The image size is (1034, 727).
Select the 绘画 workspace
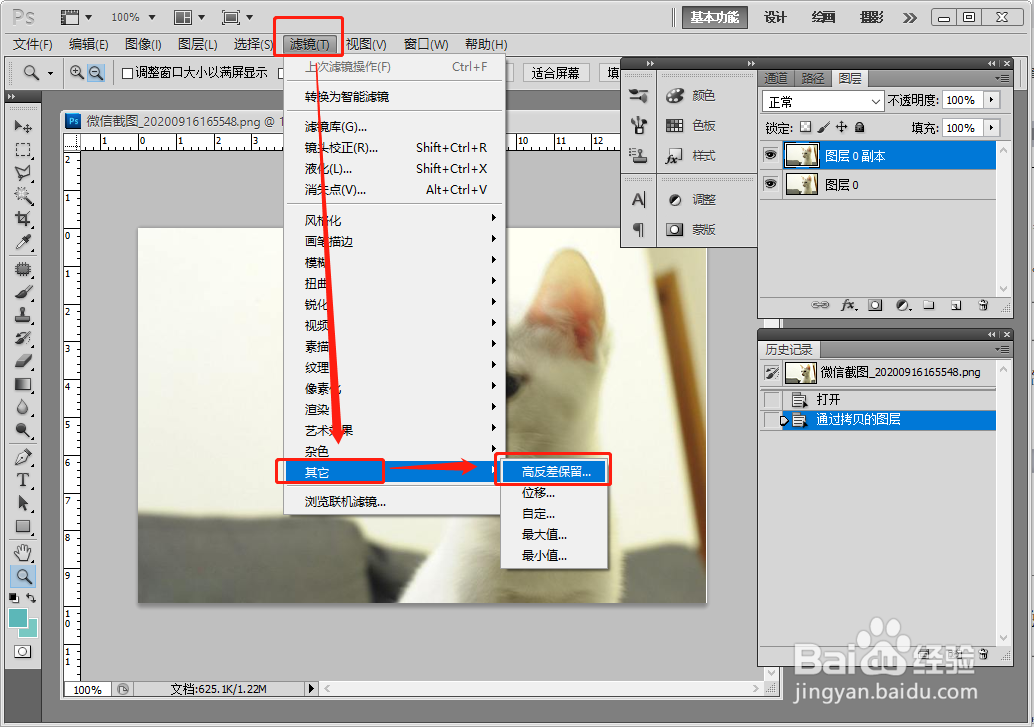824,18
